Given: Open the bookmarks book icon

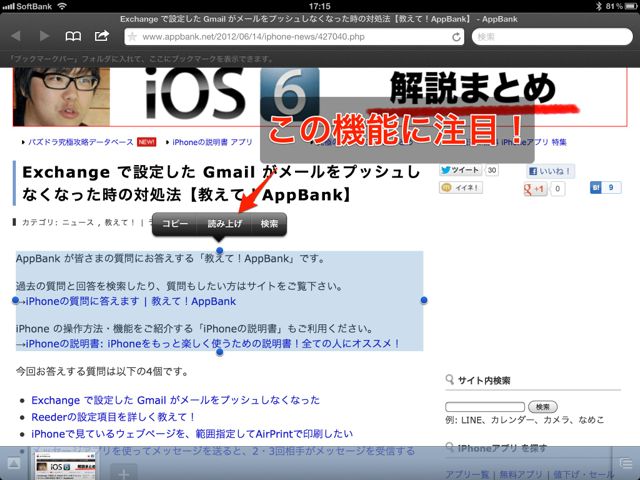Looking at the screenshot, I should [x=73, y=37].
